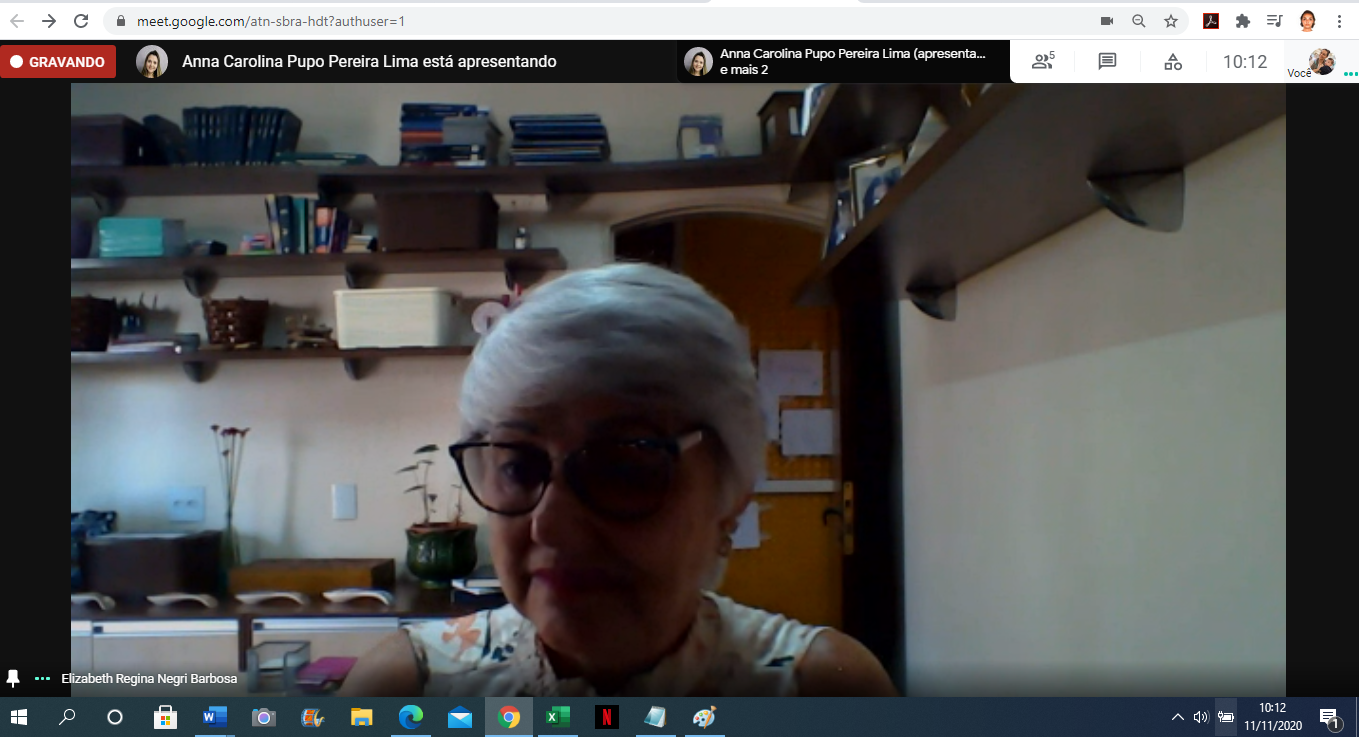Viewport: 1359px width, 737px height.
Task: Click the camera permission icon in address bar
Action: [x=1107, y=21]
